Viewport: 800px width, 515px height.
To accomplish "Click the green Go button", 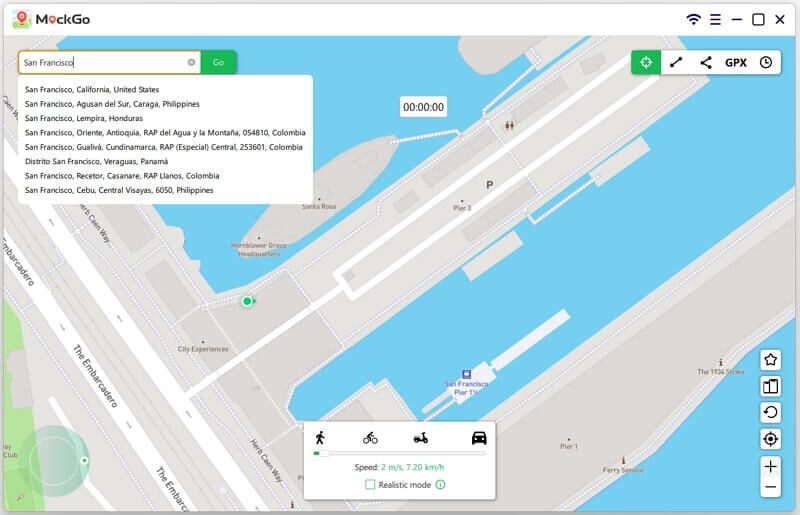I will (218, 62).
